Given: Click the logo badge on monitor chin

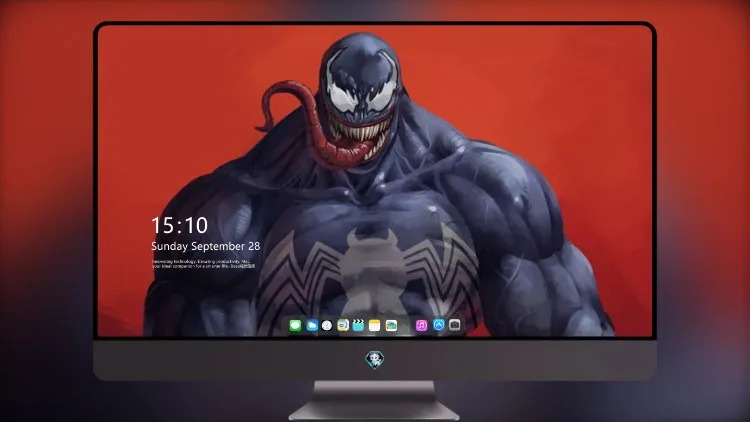Looking at the screenshot, I should coord(375,359).
